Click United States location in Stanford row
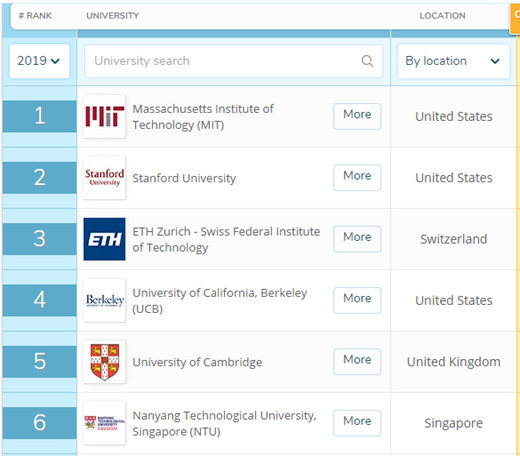The height and width of the screenshot is (456, 520). pos(454,178)
